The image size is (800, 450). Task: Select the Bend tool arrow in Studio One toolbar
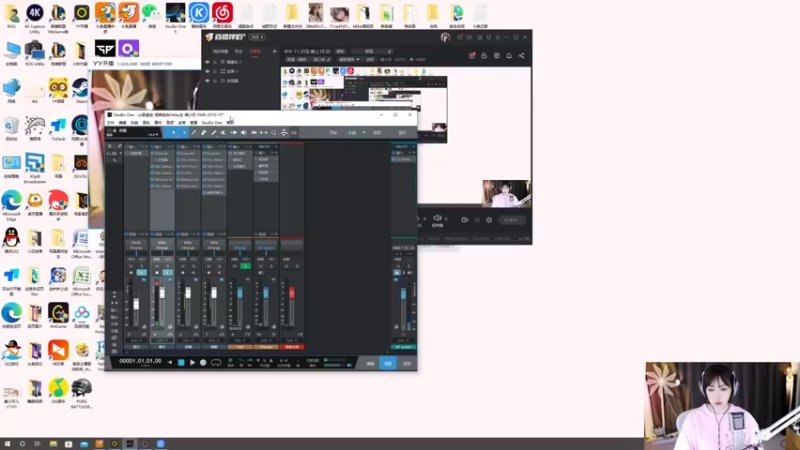coord(233,133)
